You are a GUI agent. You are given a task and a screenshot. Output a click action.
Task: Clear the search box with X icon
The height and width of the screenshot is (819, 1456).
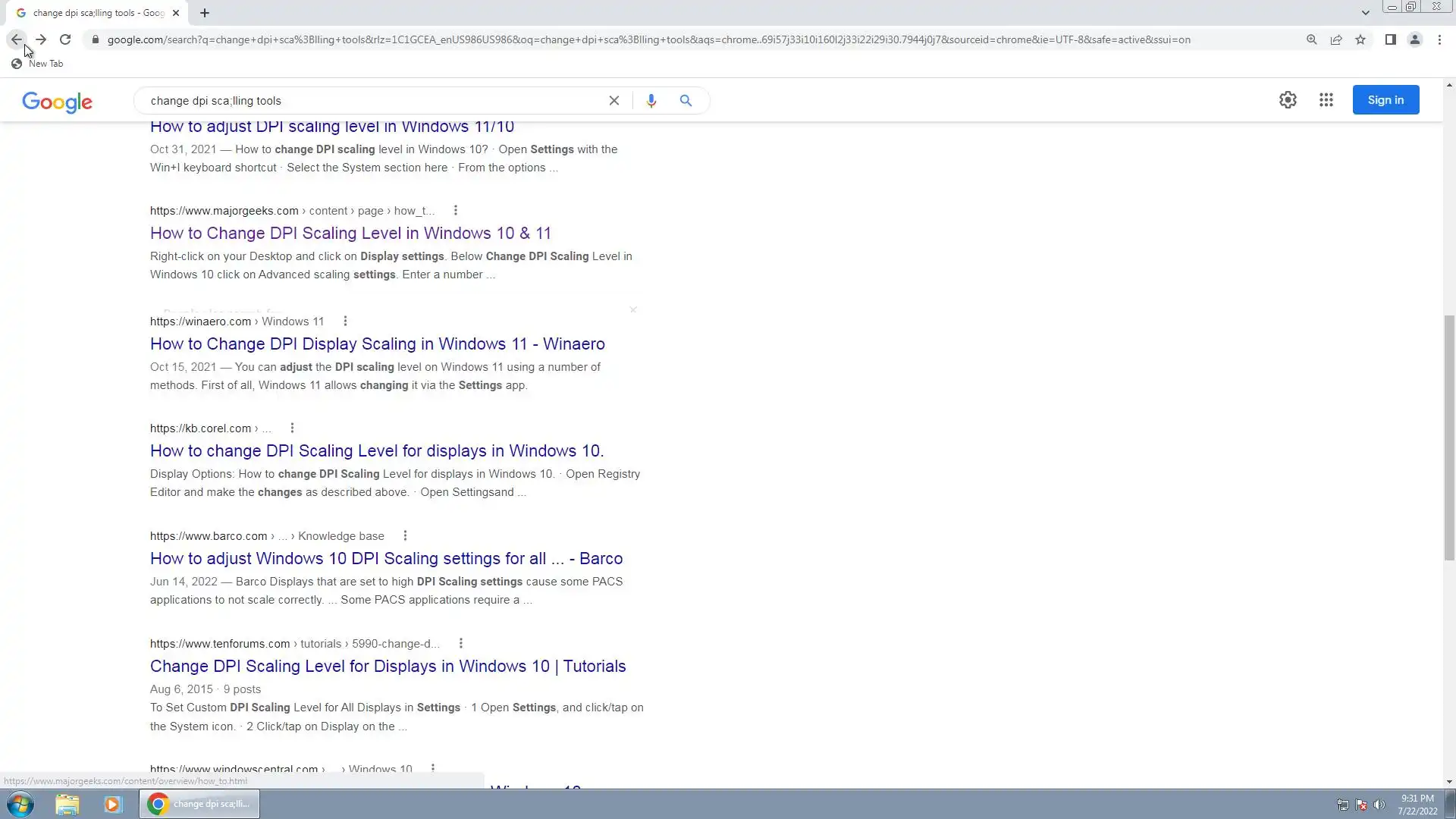(x=614, y=100)
